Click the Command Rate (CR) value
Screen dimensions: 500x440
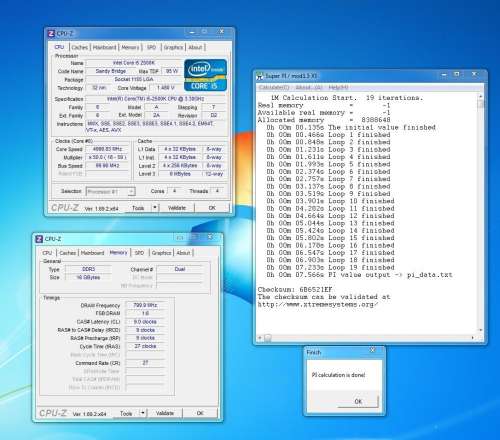point(145,363)
